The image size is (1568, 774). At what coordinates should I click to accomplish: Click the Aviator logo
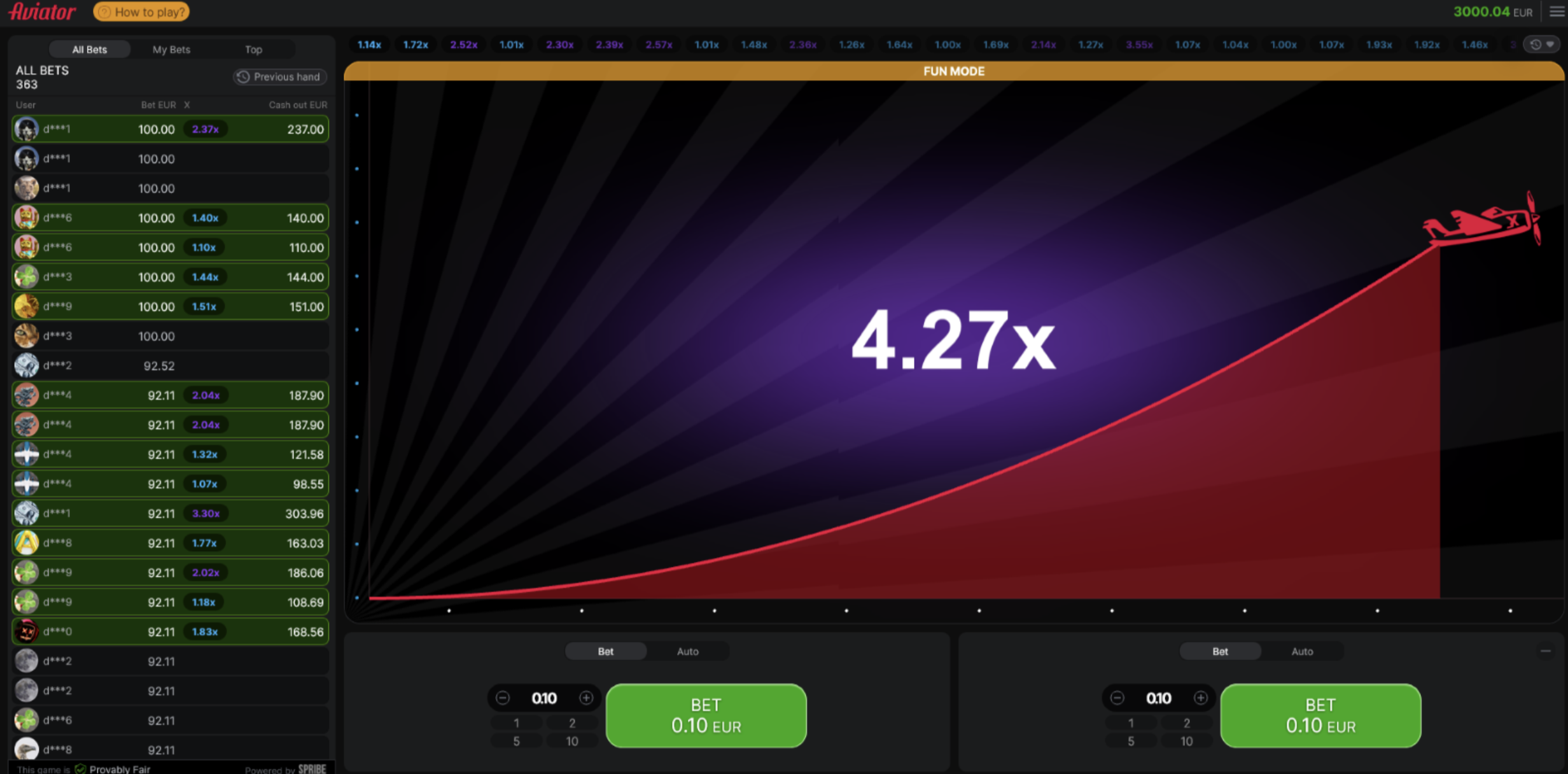[42, 11]
